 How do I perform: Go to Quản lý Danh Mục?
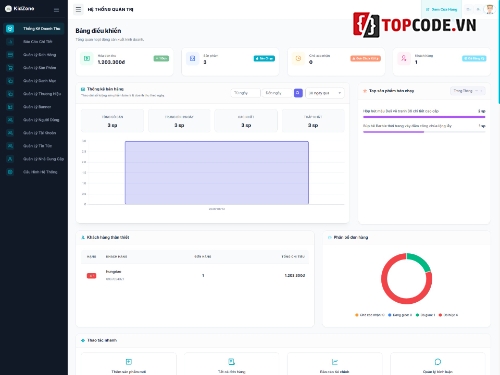coord(34,81)
